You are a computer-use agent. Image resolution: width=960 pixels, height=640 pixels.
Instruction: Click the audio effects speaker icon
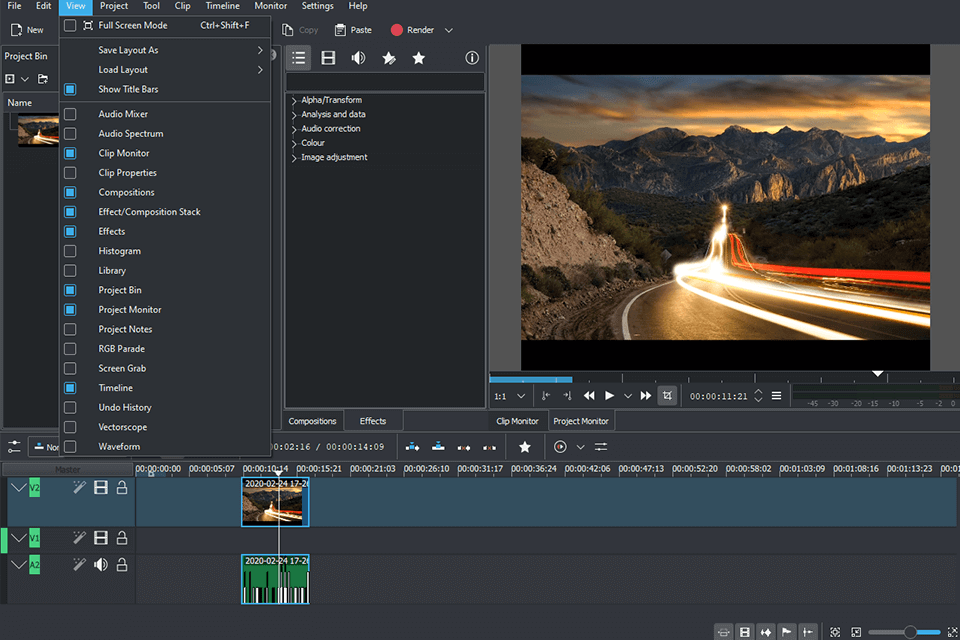[358, 58]
